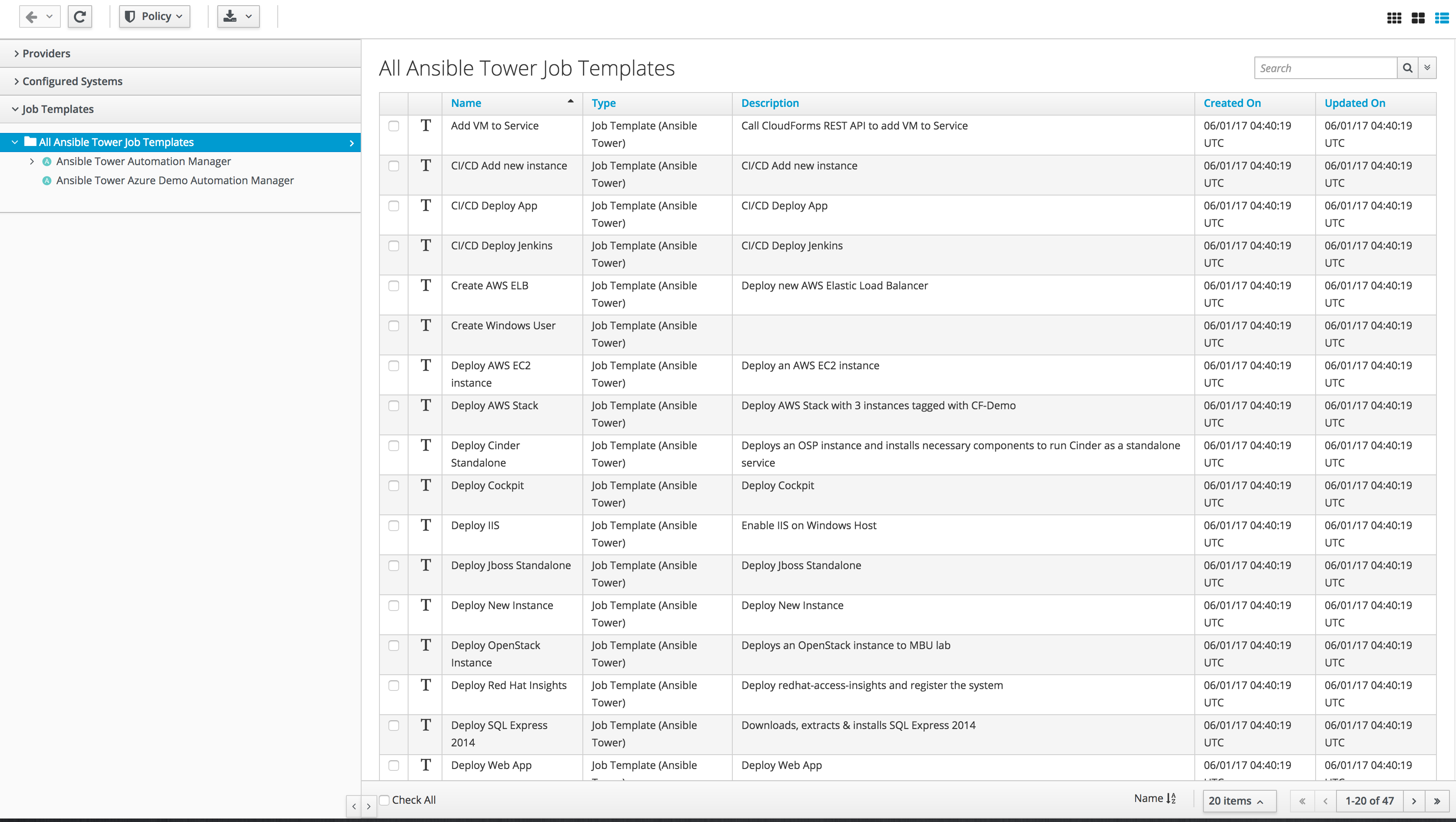The height and width of the screenshot is (822, 1456).
Task: Click template icon for Add VM to Service
Action: pos(425,126)
